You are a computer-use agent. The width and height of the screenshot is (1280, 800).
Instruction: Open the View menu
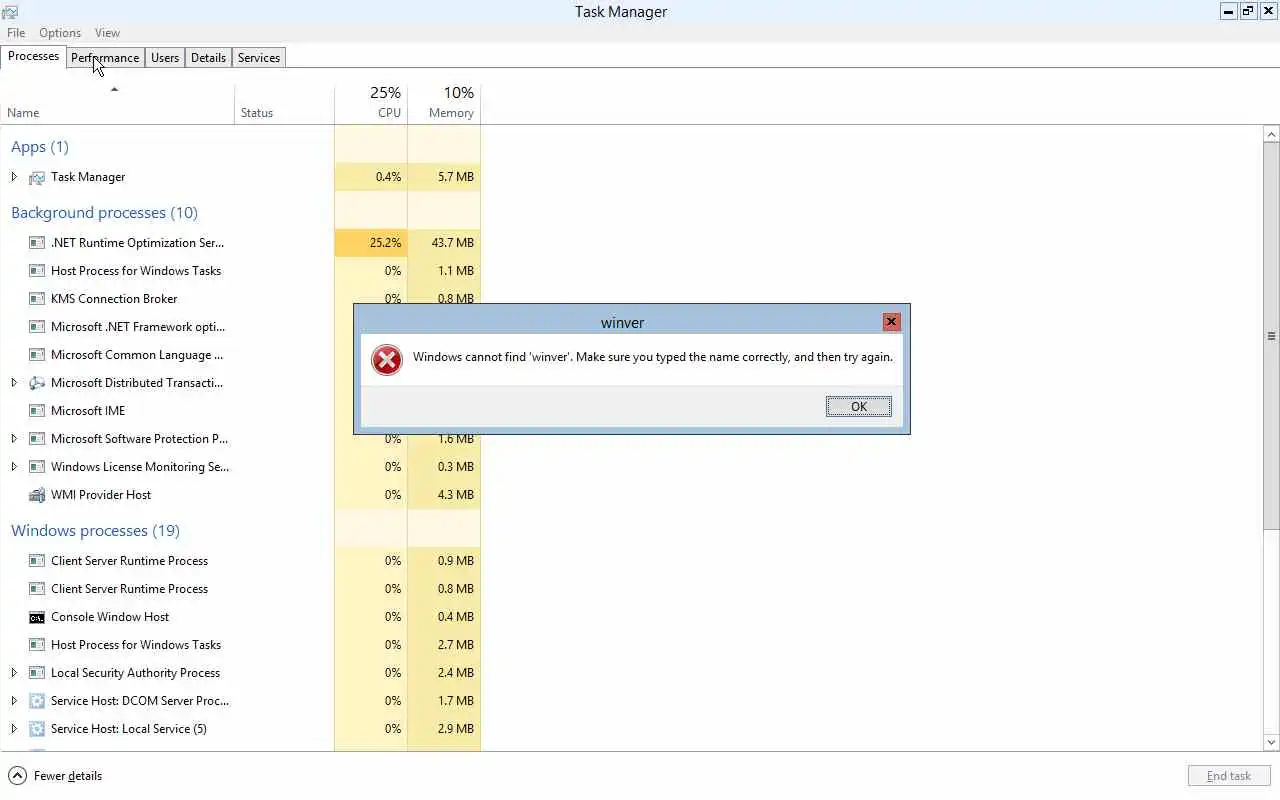pyautogui.click(x=107, y=33)
